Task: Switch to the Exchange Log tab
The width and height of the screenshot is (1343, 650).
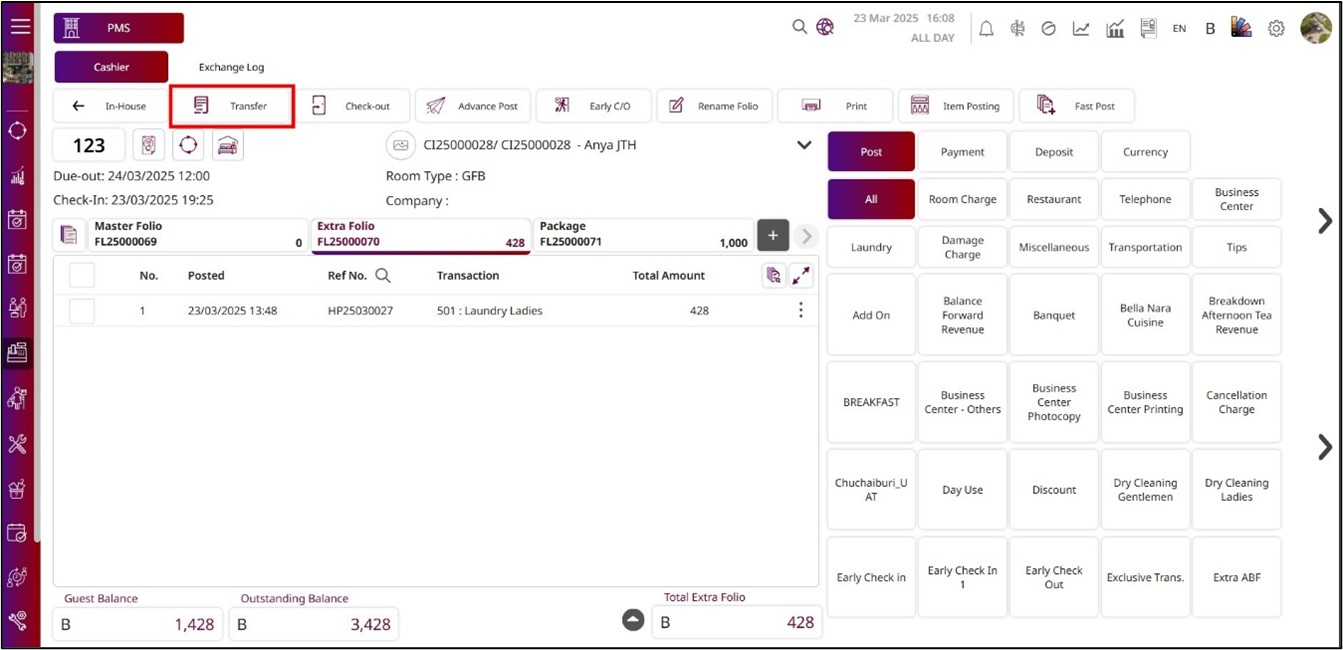Action: point(231,67)
